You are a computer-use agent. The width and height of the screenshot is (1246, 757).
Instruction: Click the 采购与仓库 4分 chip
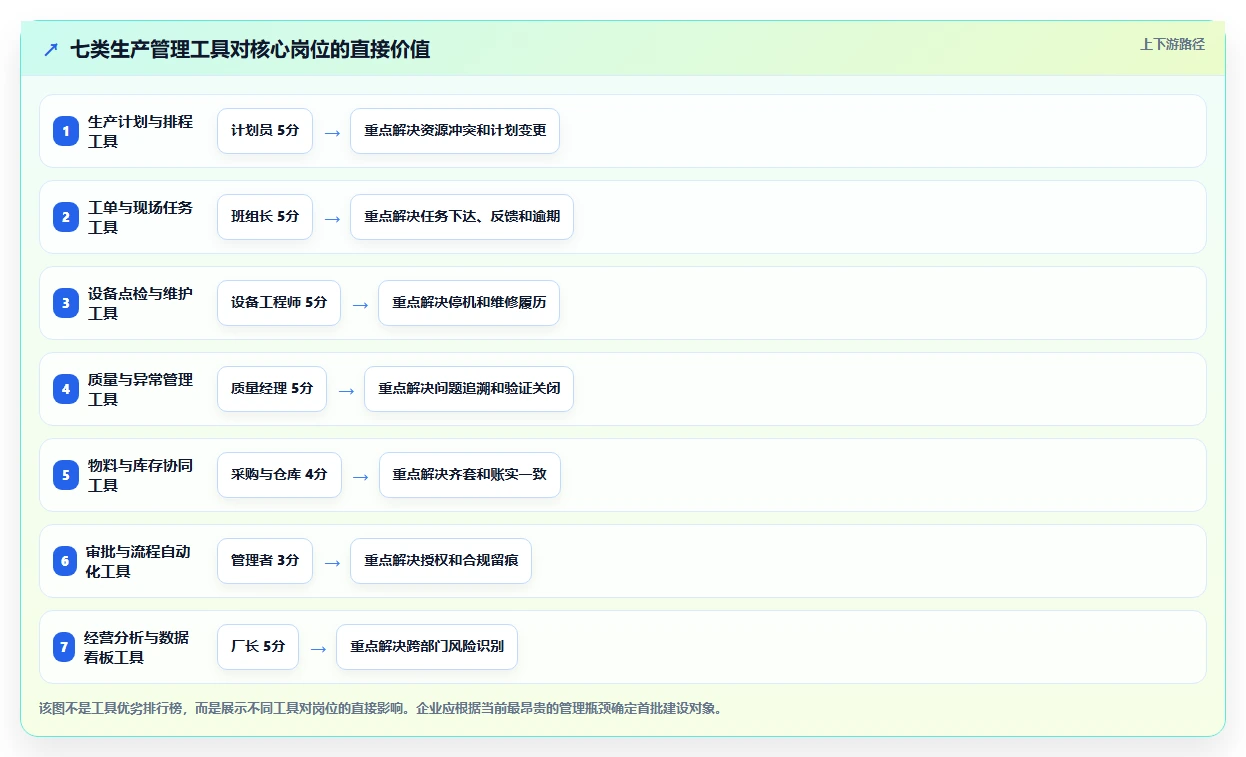[x=279, y=475]
